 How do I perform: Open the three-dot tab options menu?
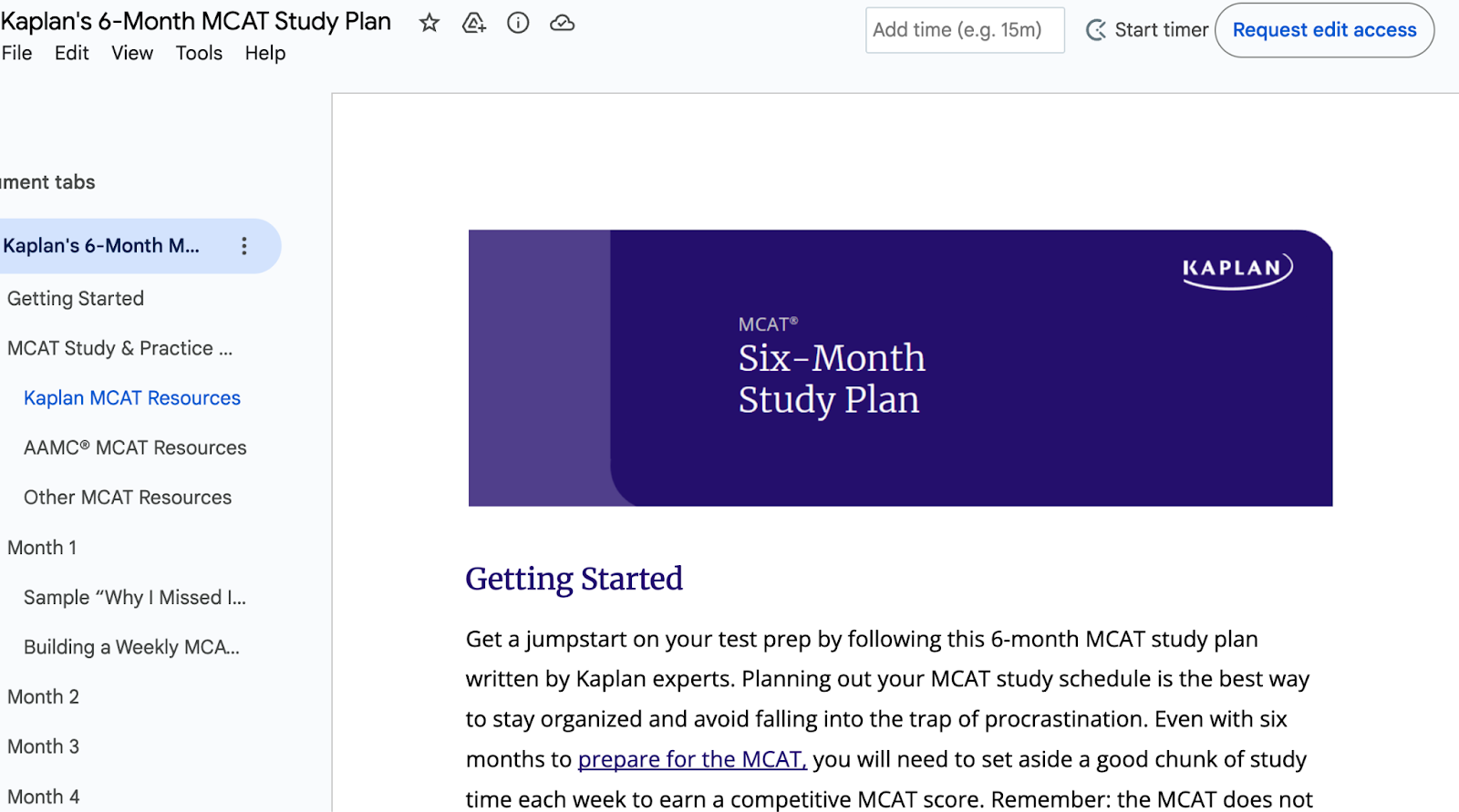point(243,246)
